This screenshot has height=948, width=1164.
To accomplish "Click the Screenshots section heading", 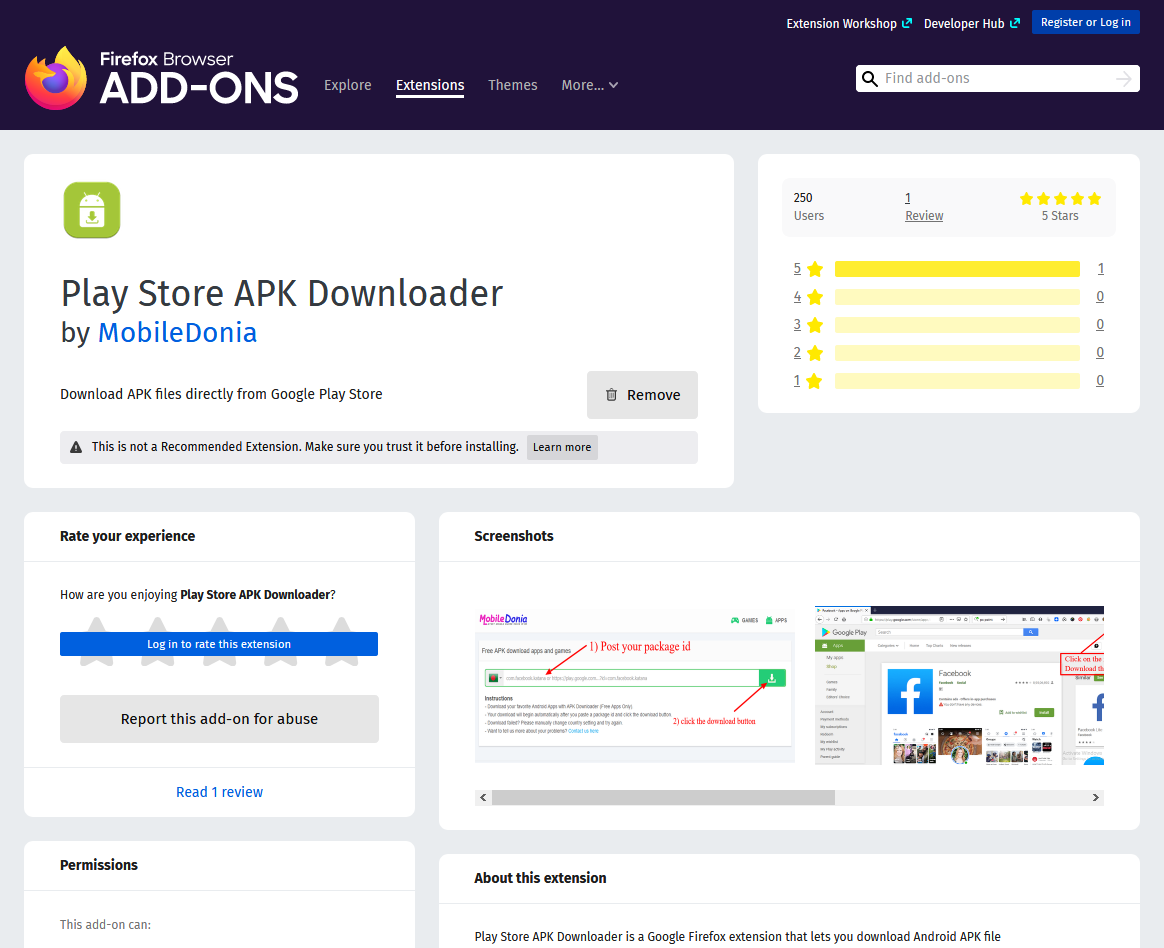I will (514, 536).
